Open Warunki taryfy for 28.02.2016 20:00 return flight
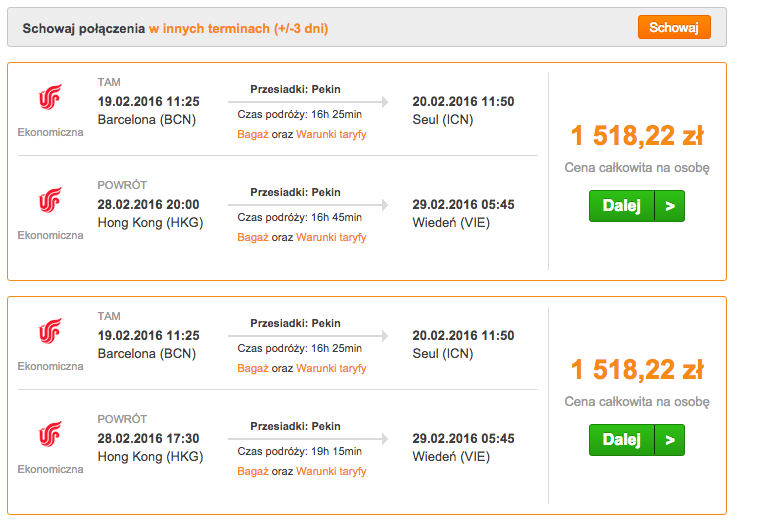Image resolution: width=770 pixels, height=526 pixels. tap(331, 237)
